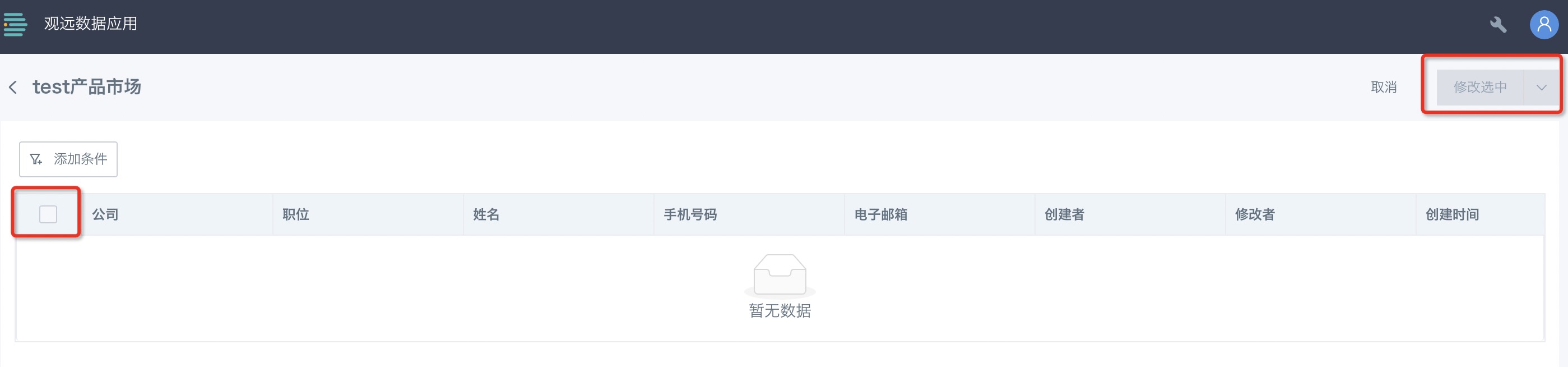Go back using the left arrow
Viewport: 1568px width, 367px height.
(x=13, y=87)
